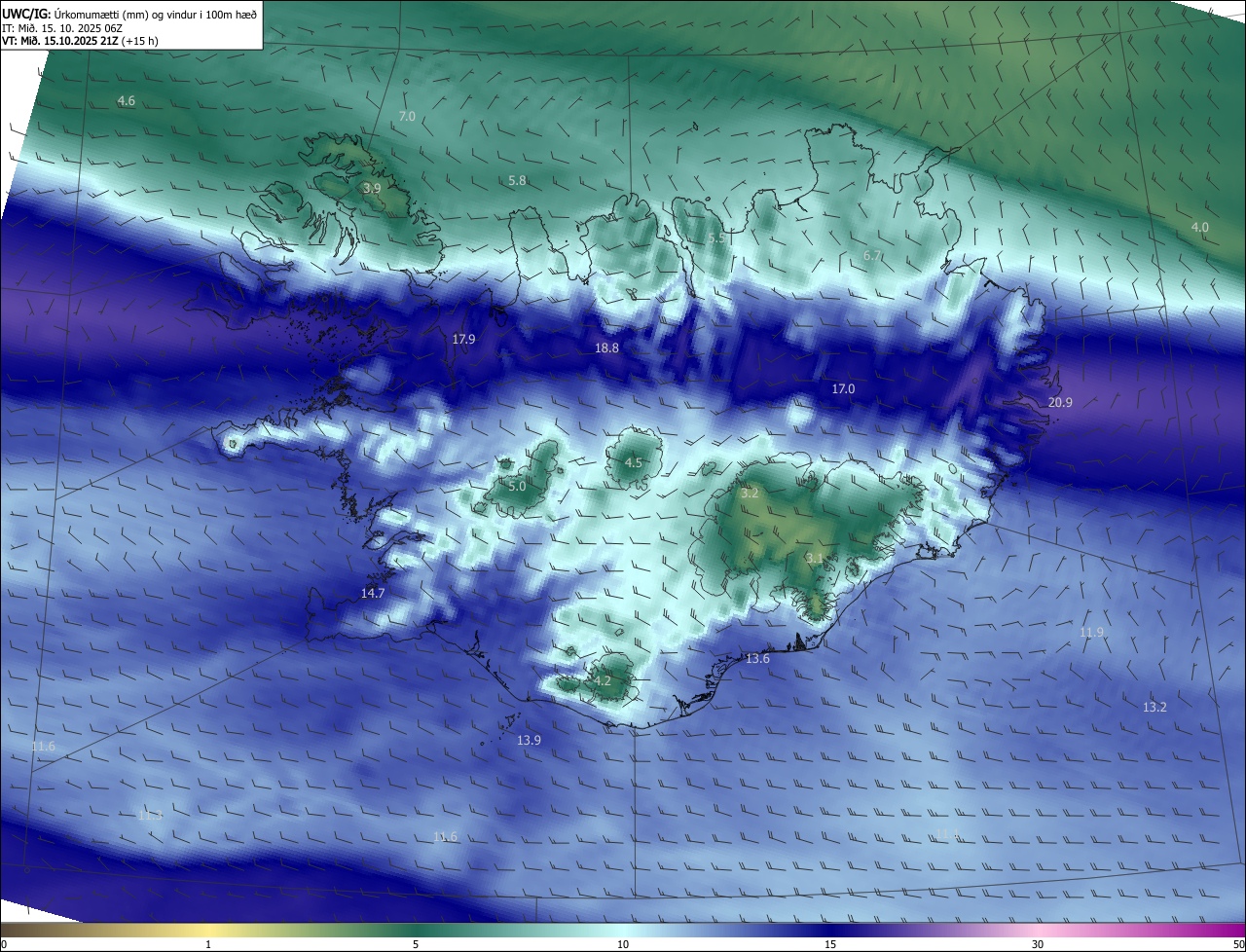1246x952 pixels.
Task: Click the valid time line 'VT: Mið. 15.10.2025 21Z (+15 h)'
Action: [81, 41]
